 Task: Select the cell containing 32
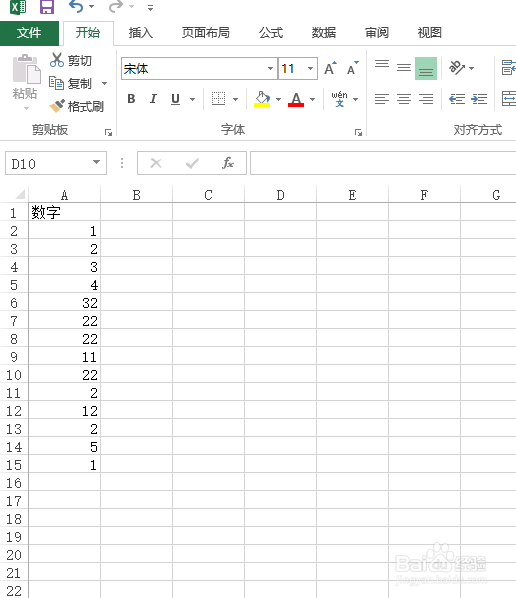point(64,303)
